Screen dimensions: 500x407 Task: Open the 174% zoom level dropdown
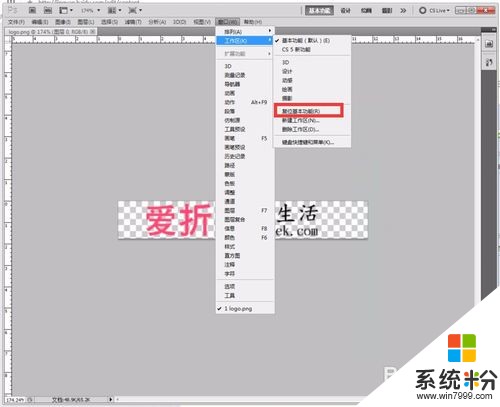point(90,10)
